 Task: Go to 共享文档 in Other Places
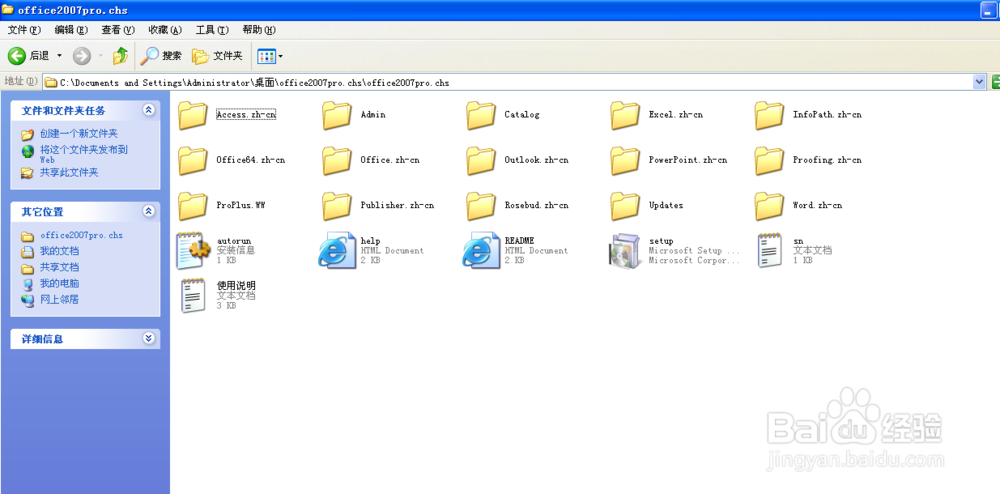click(50, 267)
